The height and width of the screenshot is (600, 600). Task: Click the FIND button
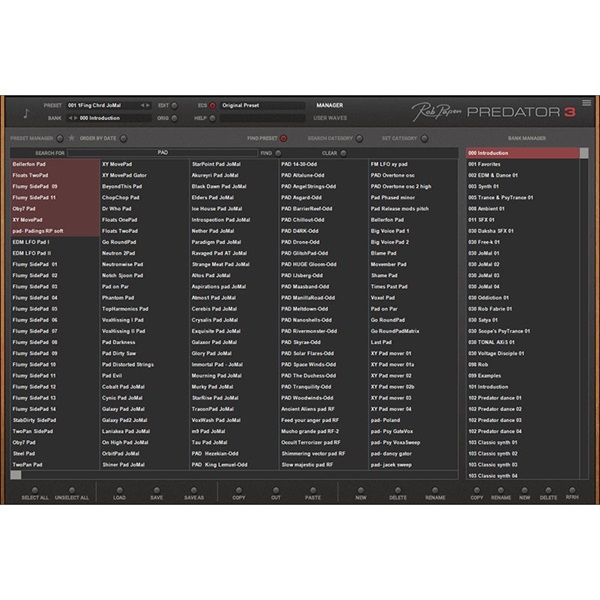(278, 153)
